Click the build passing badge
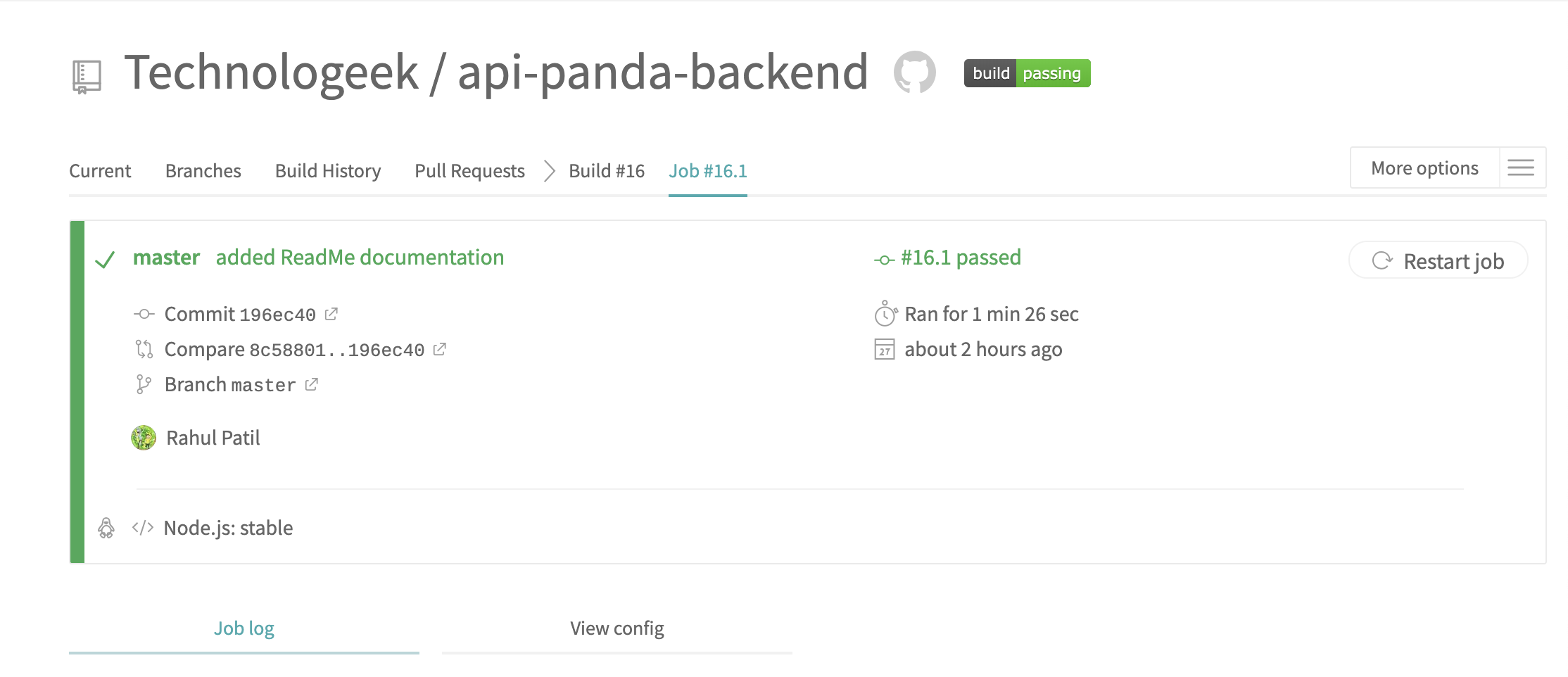This screenshot has width=1568, height=677. [1027, 73]
